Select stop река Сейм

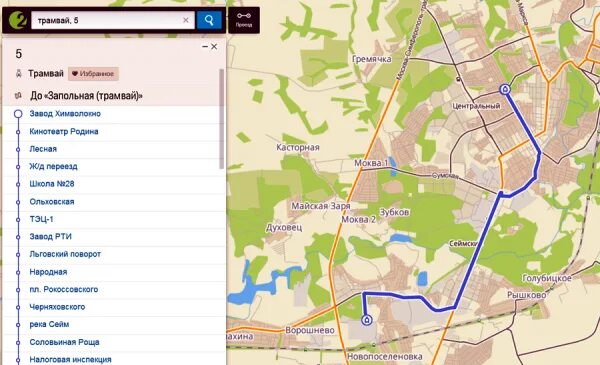[x=49, y=324]
